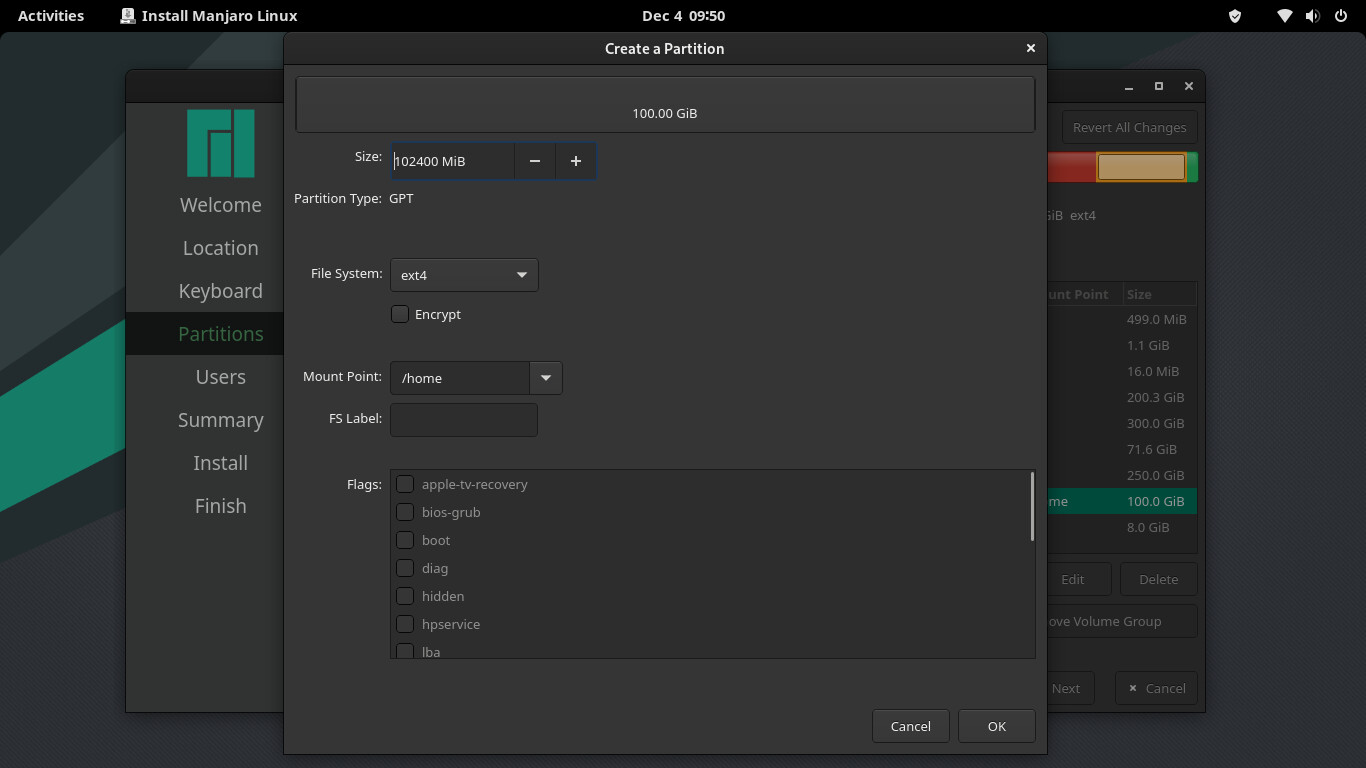
Task: Click the shield security icon in top bar
Action: coord(1235,16)
